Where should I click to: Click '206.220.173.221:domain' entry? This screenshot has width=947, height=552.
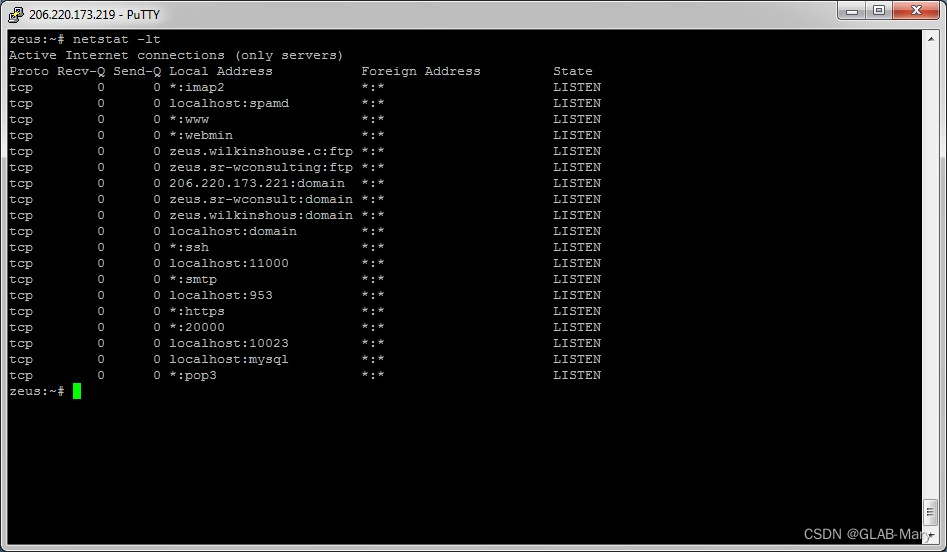tap(257, 184)
